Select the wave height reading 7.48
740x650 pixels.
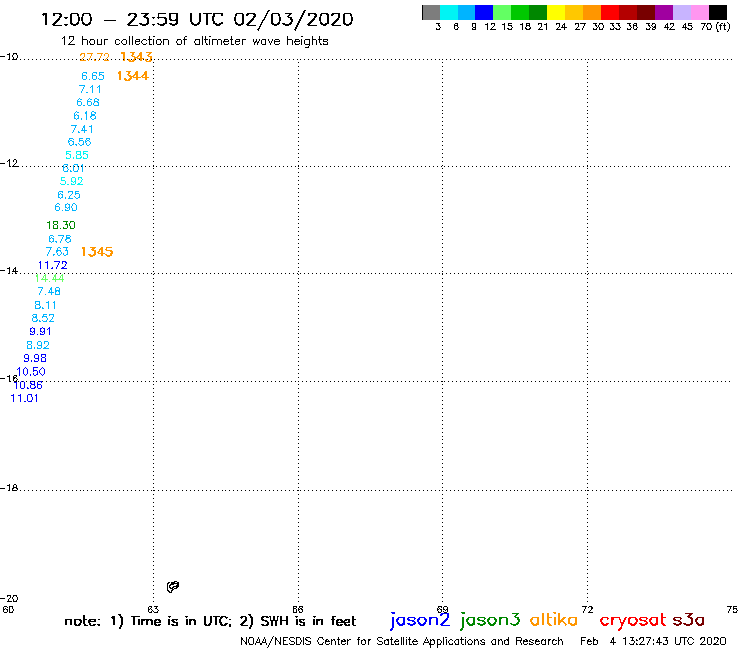(x=49, y=291)
